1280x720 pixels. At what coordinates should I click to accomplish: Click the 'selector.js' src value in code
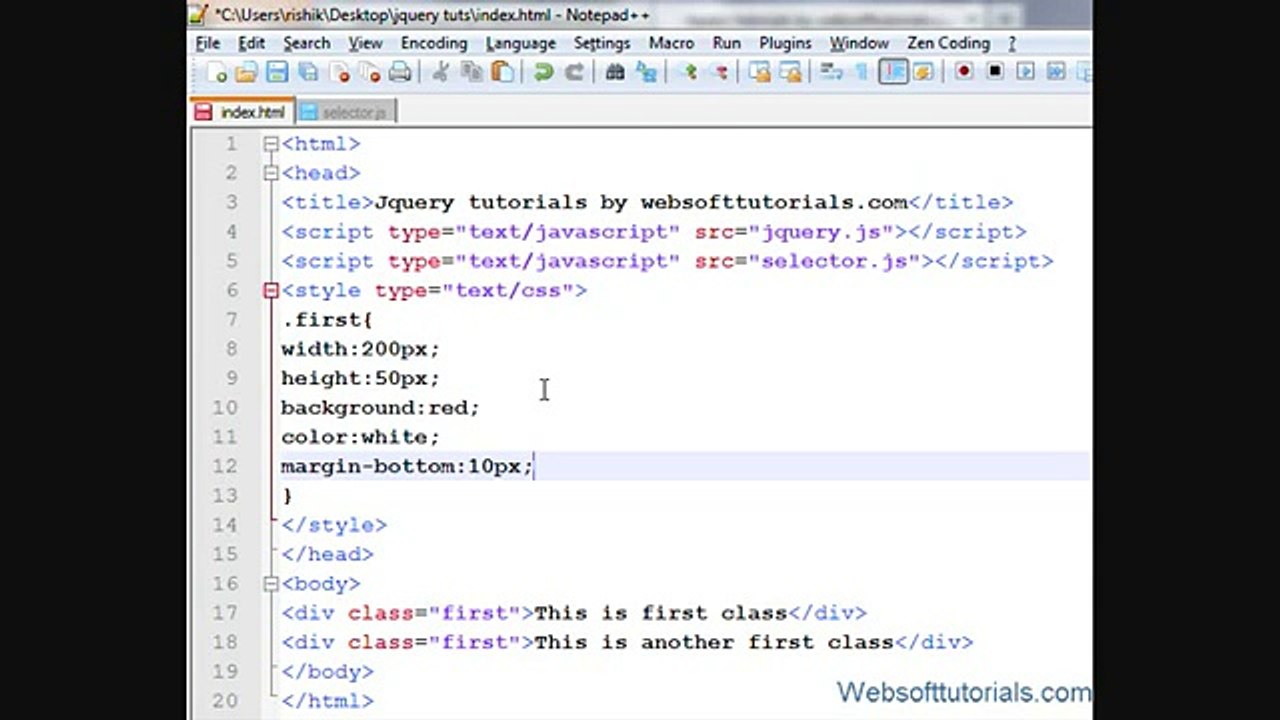(840, 261)
